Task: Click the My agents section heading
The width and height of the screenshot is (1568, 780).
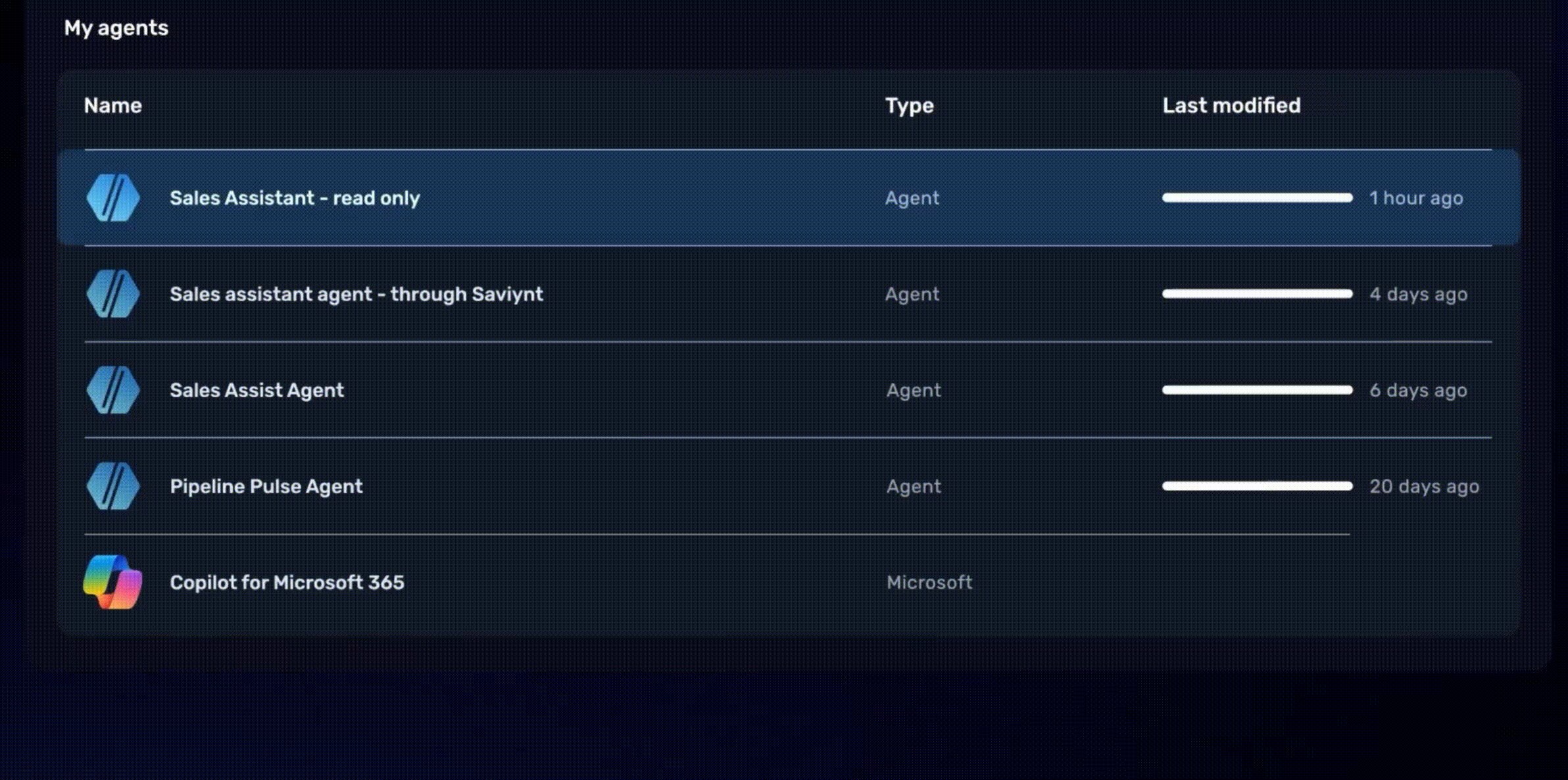Action: click(x=116, y=28)
